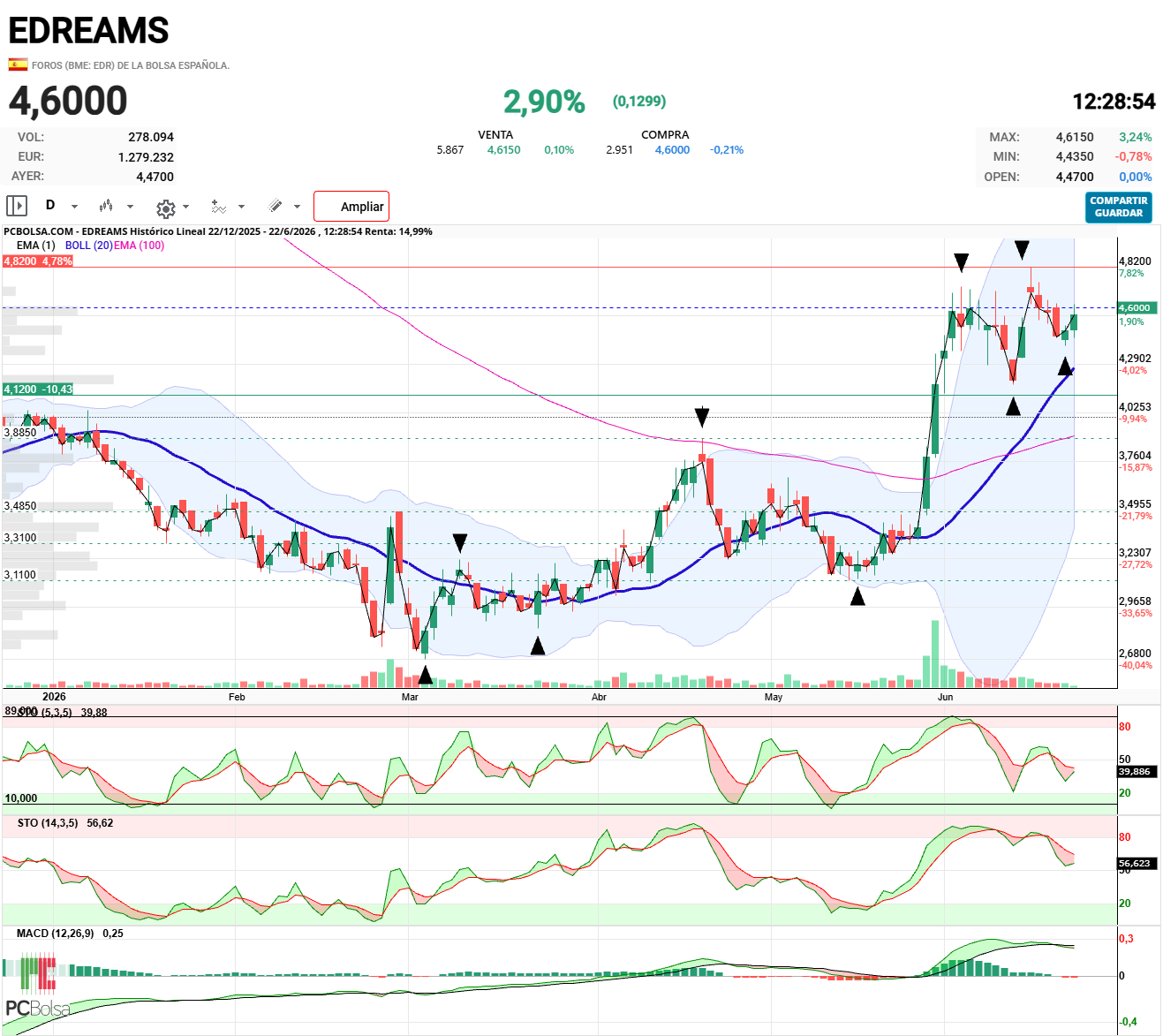The width and height of the screenshot is (1163, 1036).
Task: Select the pencil drawing tool icon
Action: (x=276, y=206)
